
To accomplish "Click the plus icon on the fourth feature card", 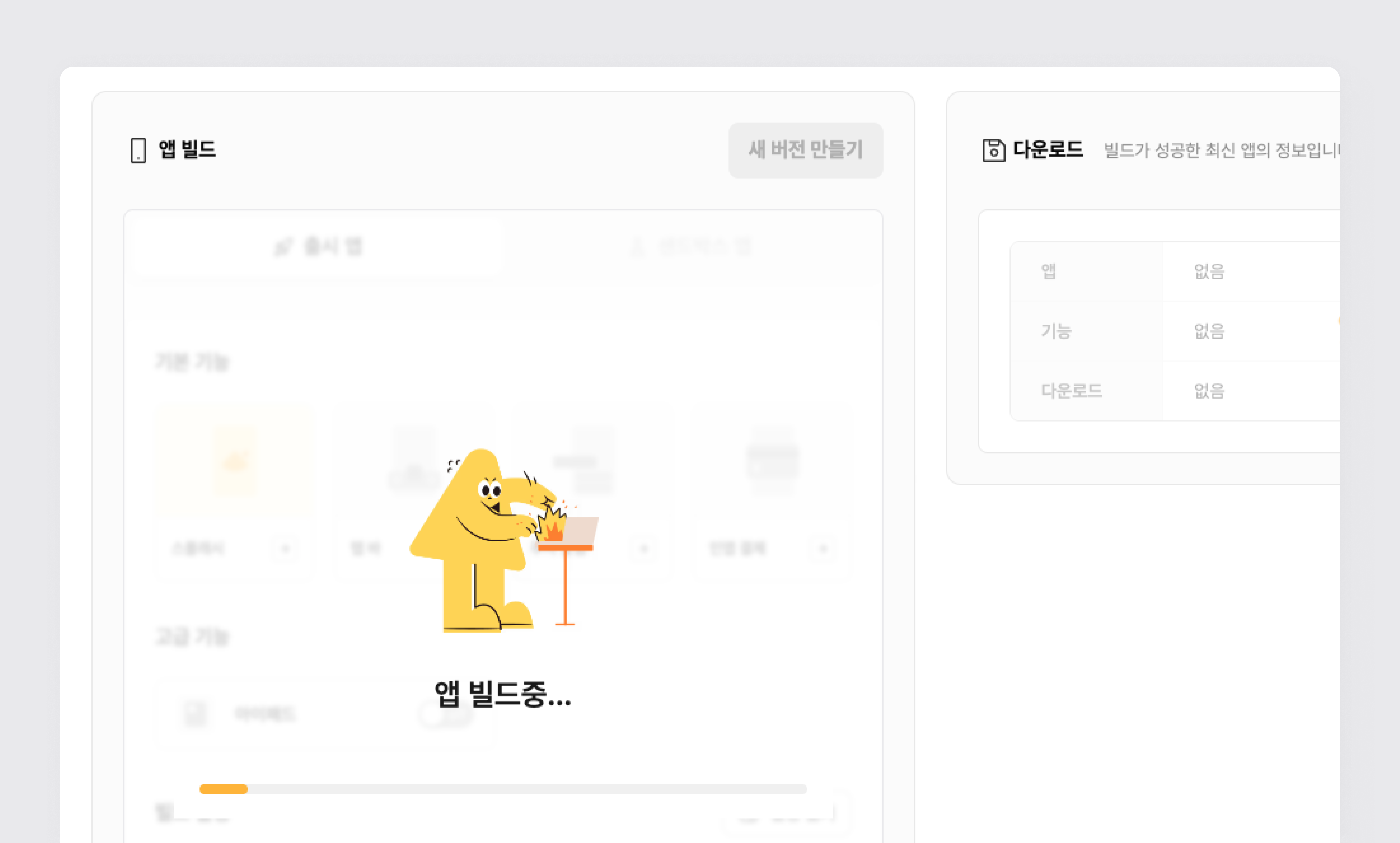I will 823,549.
